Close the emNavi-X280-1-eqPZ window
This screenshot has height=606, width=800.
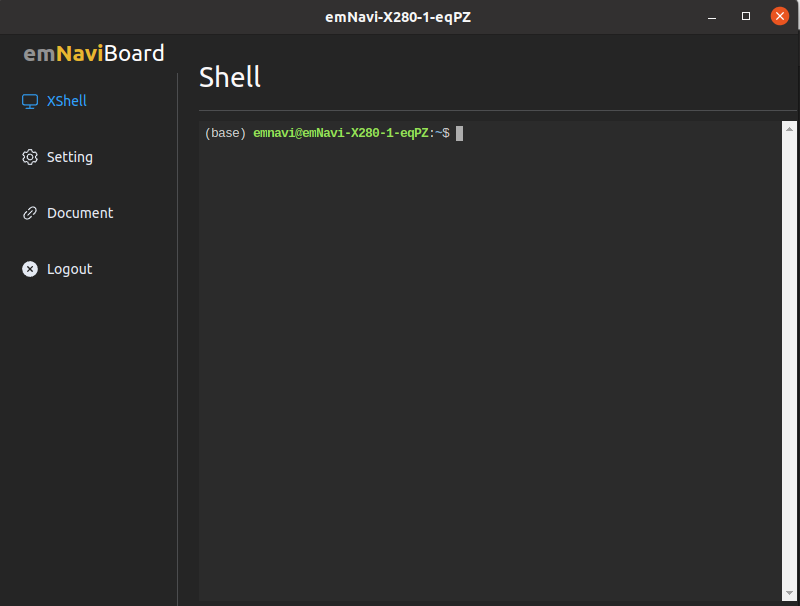click(x=780, y=16)
